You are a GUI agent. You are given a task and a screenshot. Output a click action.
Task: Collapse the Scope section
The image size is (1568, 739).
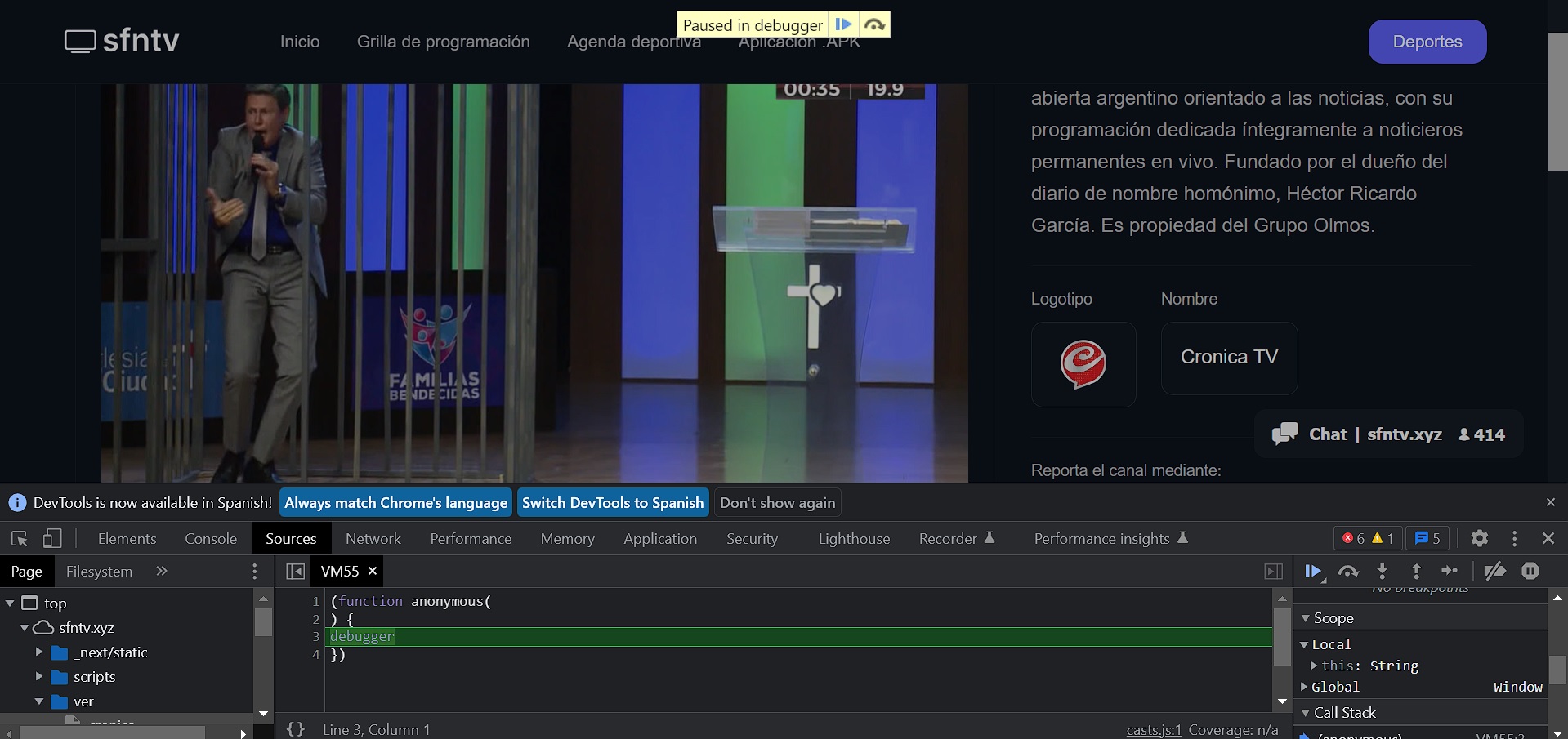coord(1306,618)
